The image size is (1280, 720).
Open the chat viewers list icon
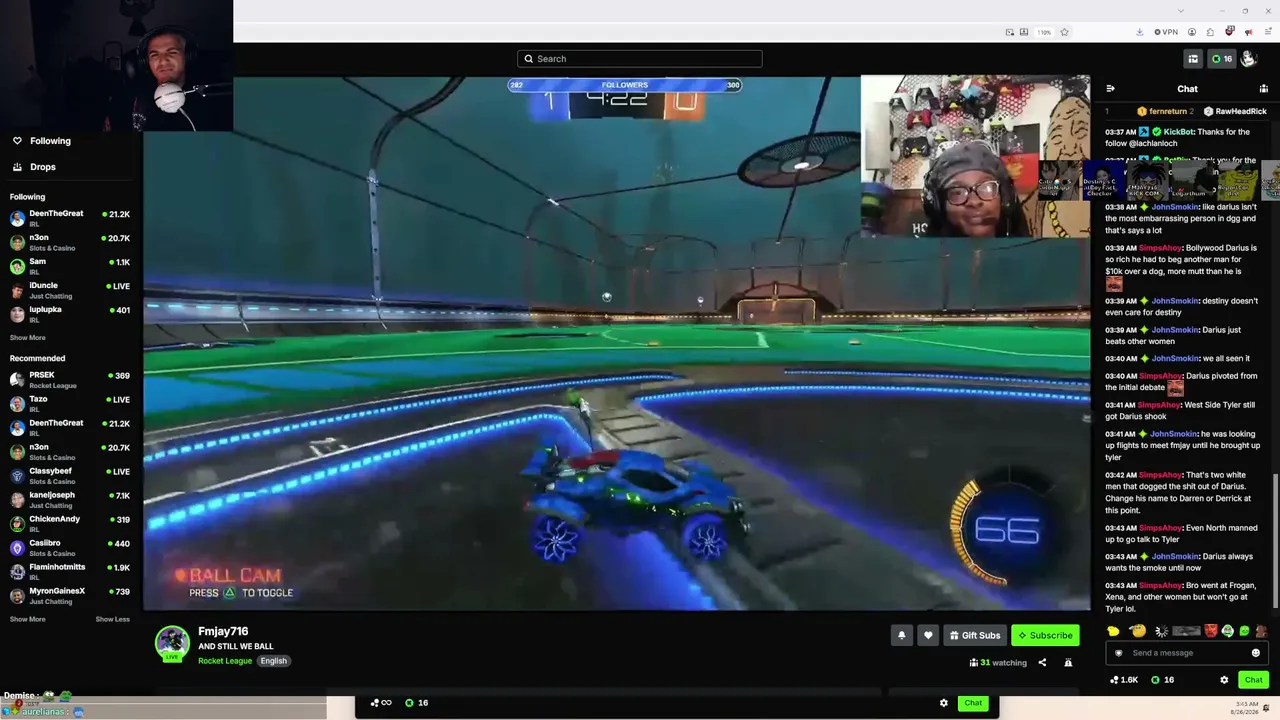1263,89
